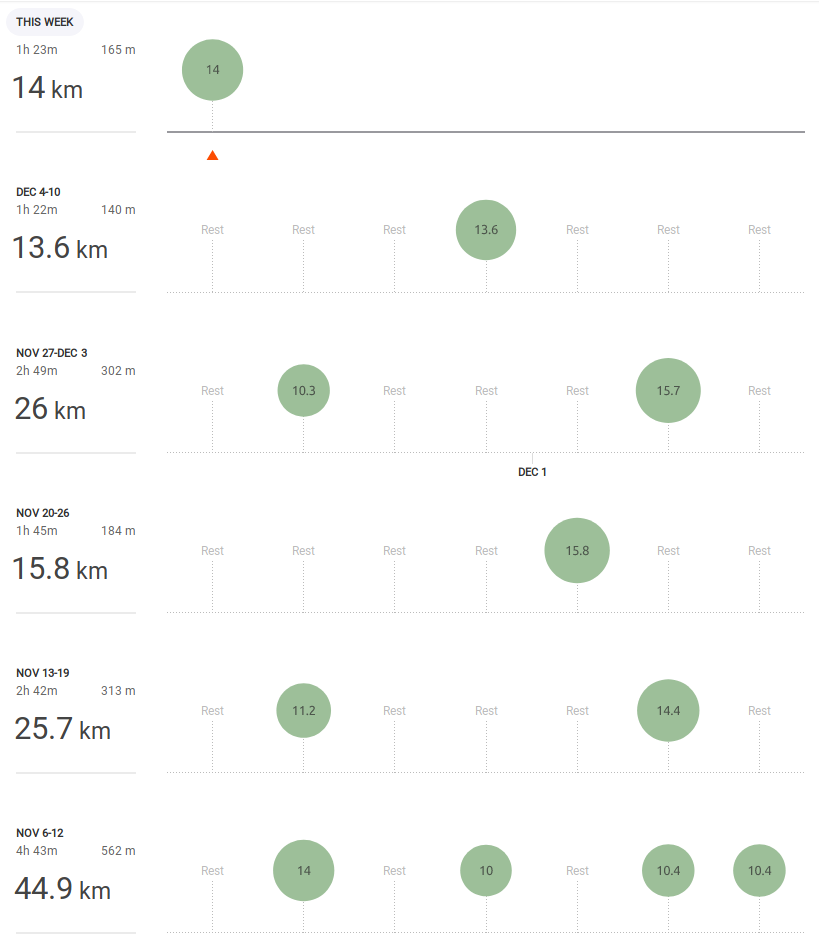Open the NOV 20-26 week label
819x946 pixels.
pos(43,513)
